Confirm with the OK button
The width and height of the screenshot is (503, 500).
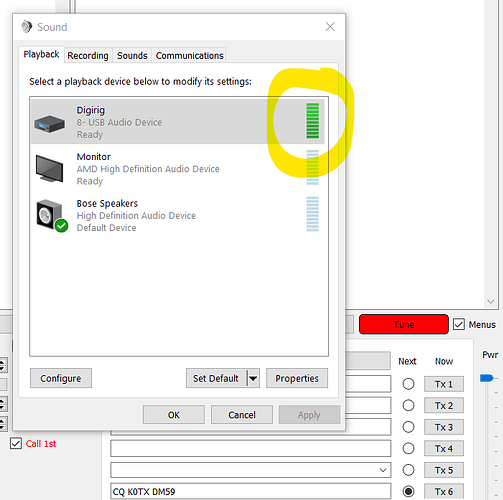pos(174,415)
